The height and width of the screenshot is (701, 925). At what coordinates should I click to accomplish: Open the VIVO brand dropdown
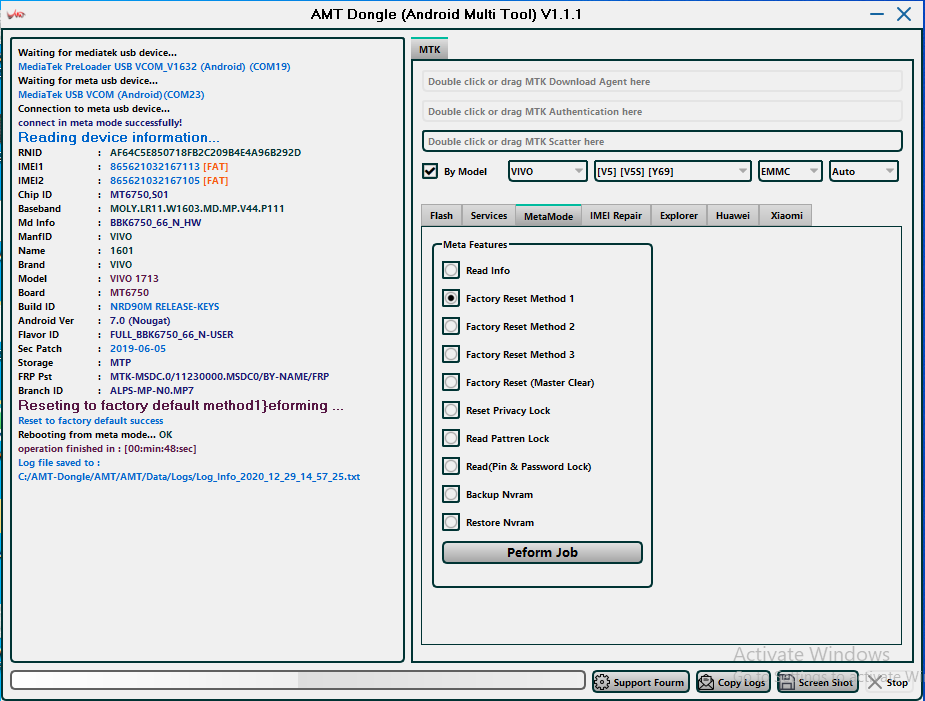(x=547, y=171)
